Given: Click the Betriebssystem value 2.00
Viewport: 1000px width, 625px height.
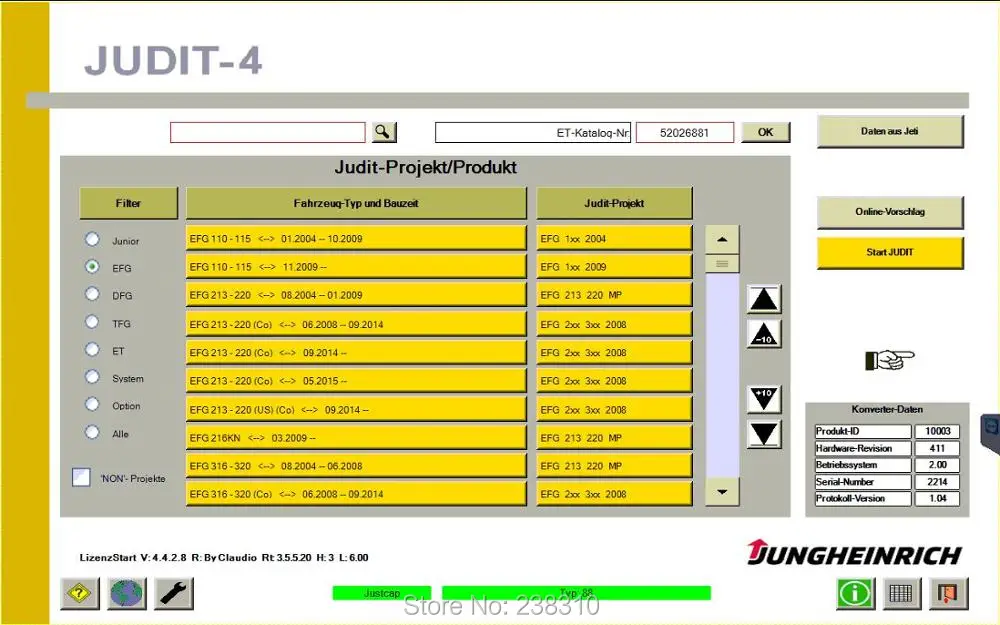Looking at the screenshot, I should [937, 465].
